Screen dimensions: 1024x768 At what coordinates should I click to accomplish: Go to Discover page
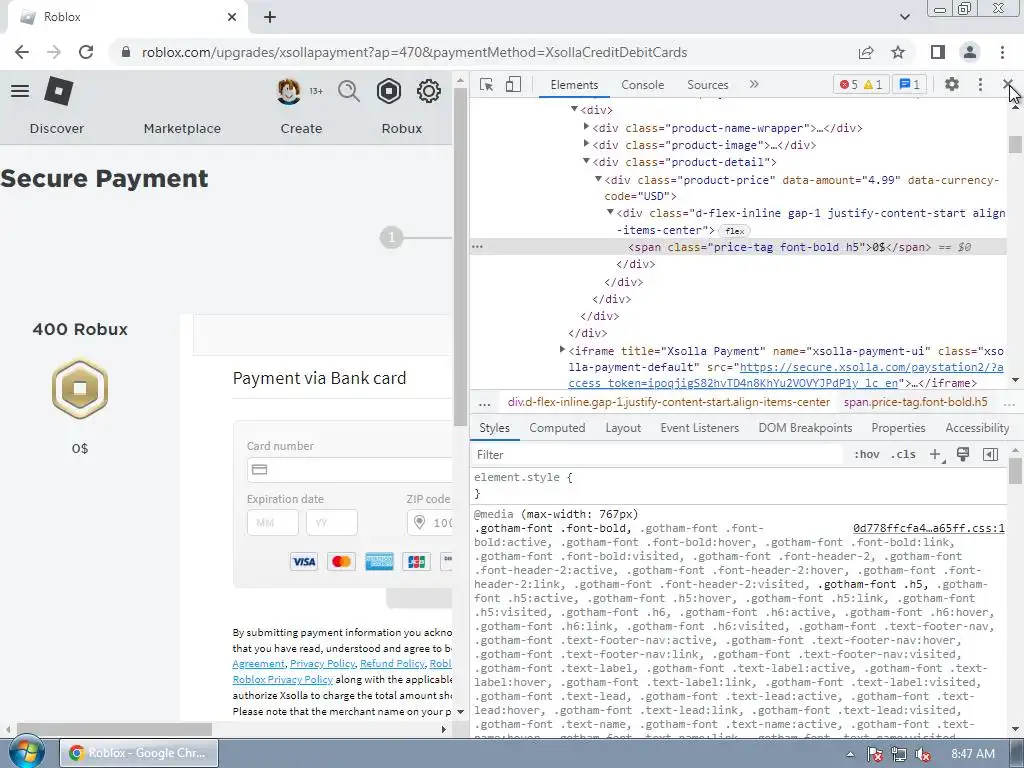pyautogui.click(x=57, y=129)
